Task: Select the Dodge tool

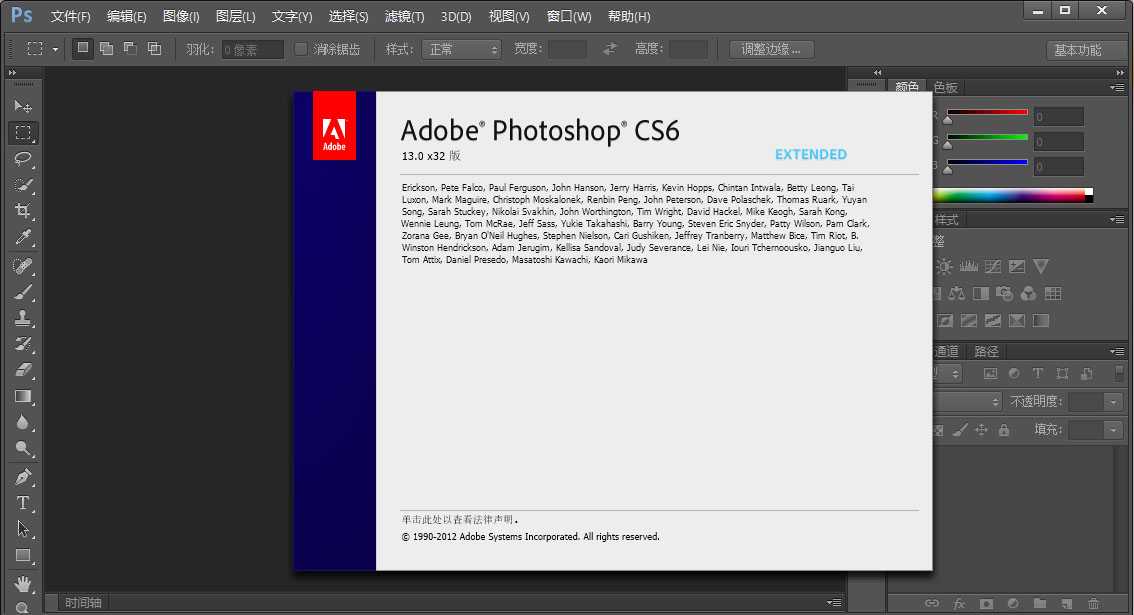Action: (23, 449)
